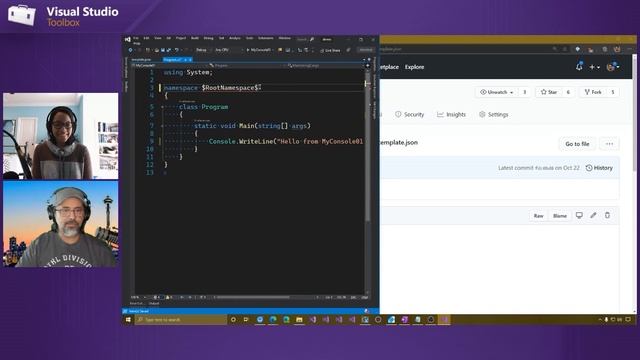Click the Console.WriteLine code line
This screenshot has width=640, height=360.
click(x=286, y=142)
